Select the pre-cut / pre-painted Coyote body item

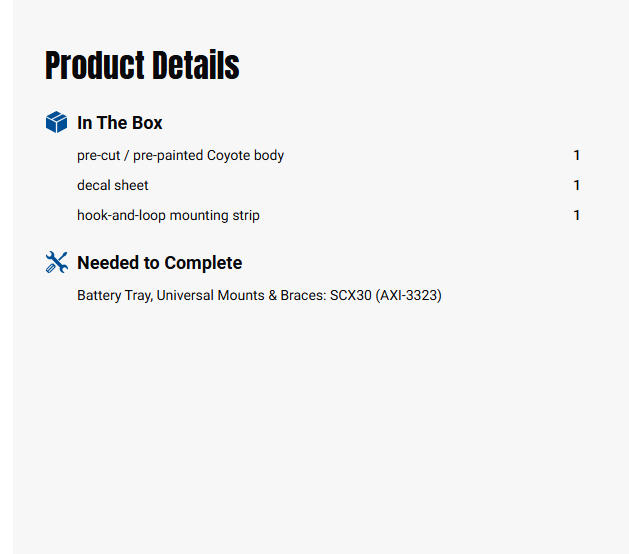pos(181,155)
